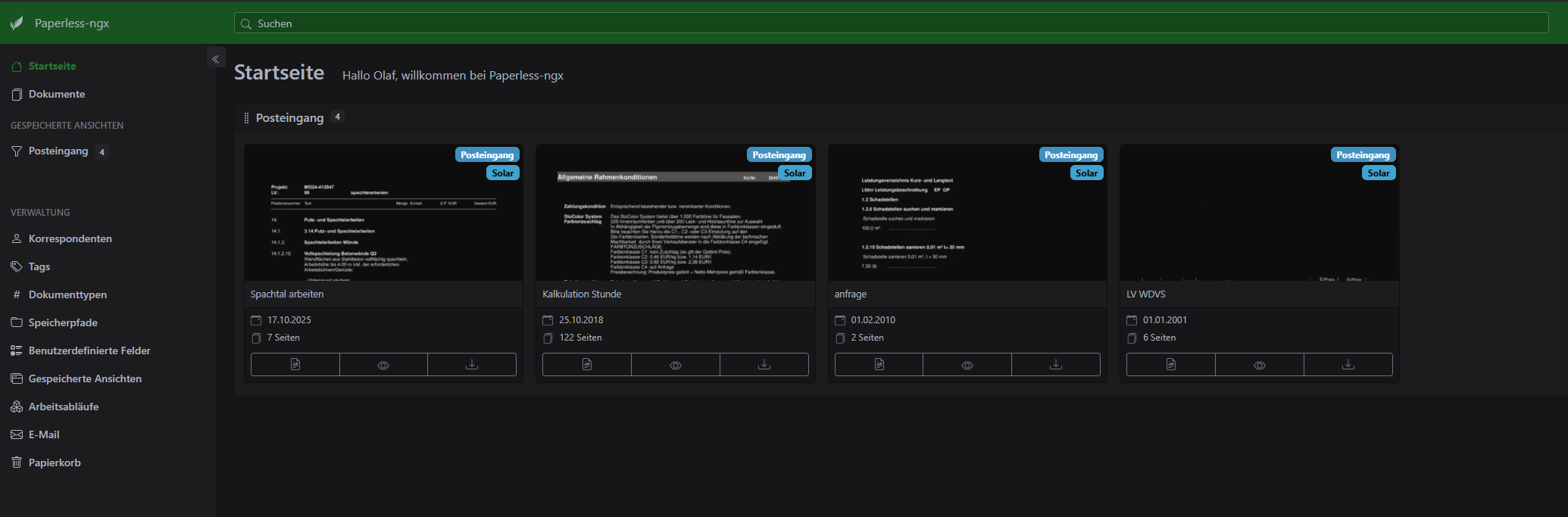
Task: Preview the Spachtal arbeiten document with eye icon
Action: point(383,365)
